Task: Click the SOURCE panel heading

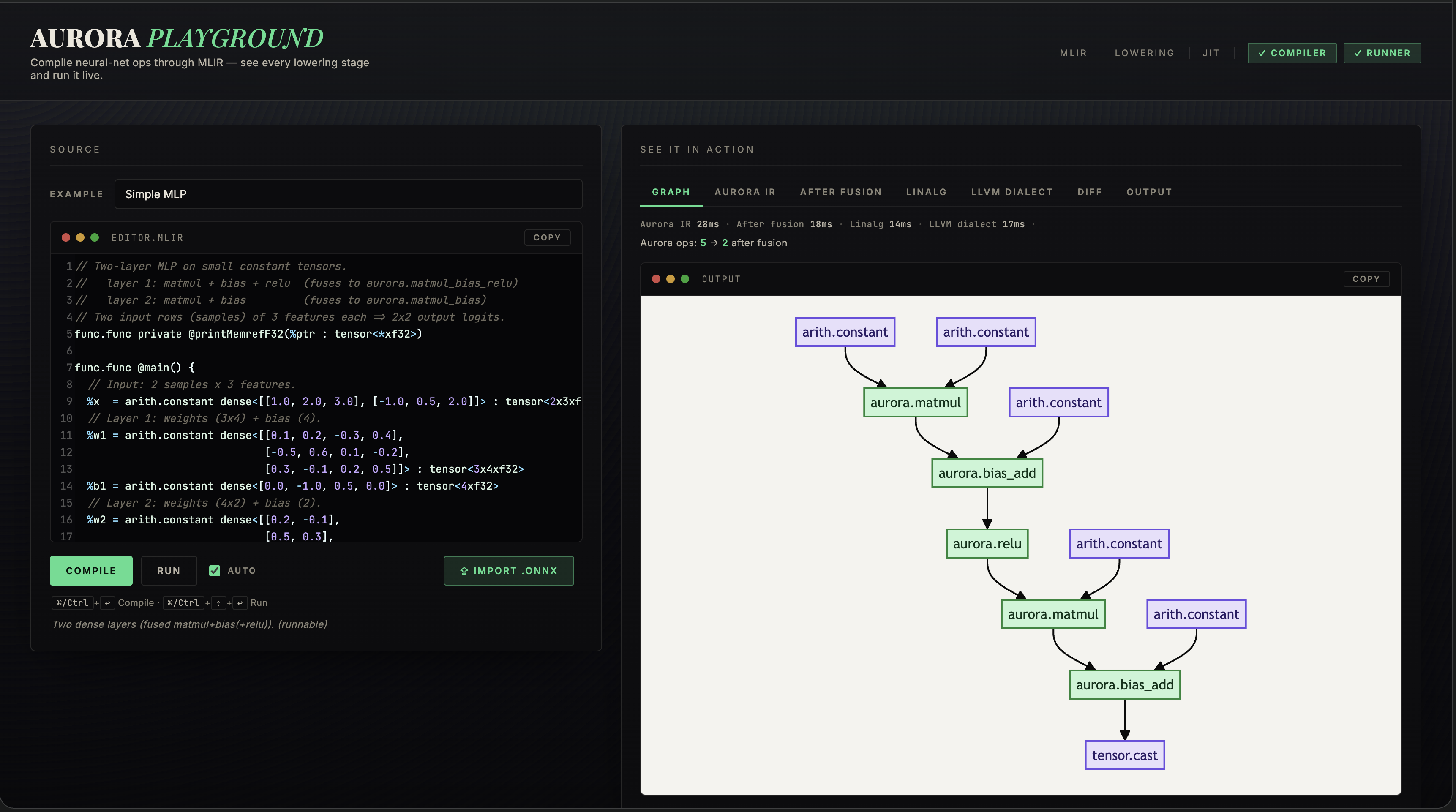Action: 75,149
